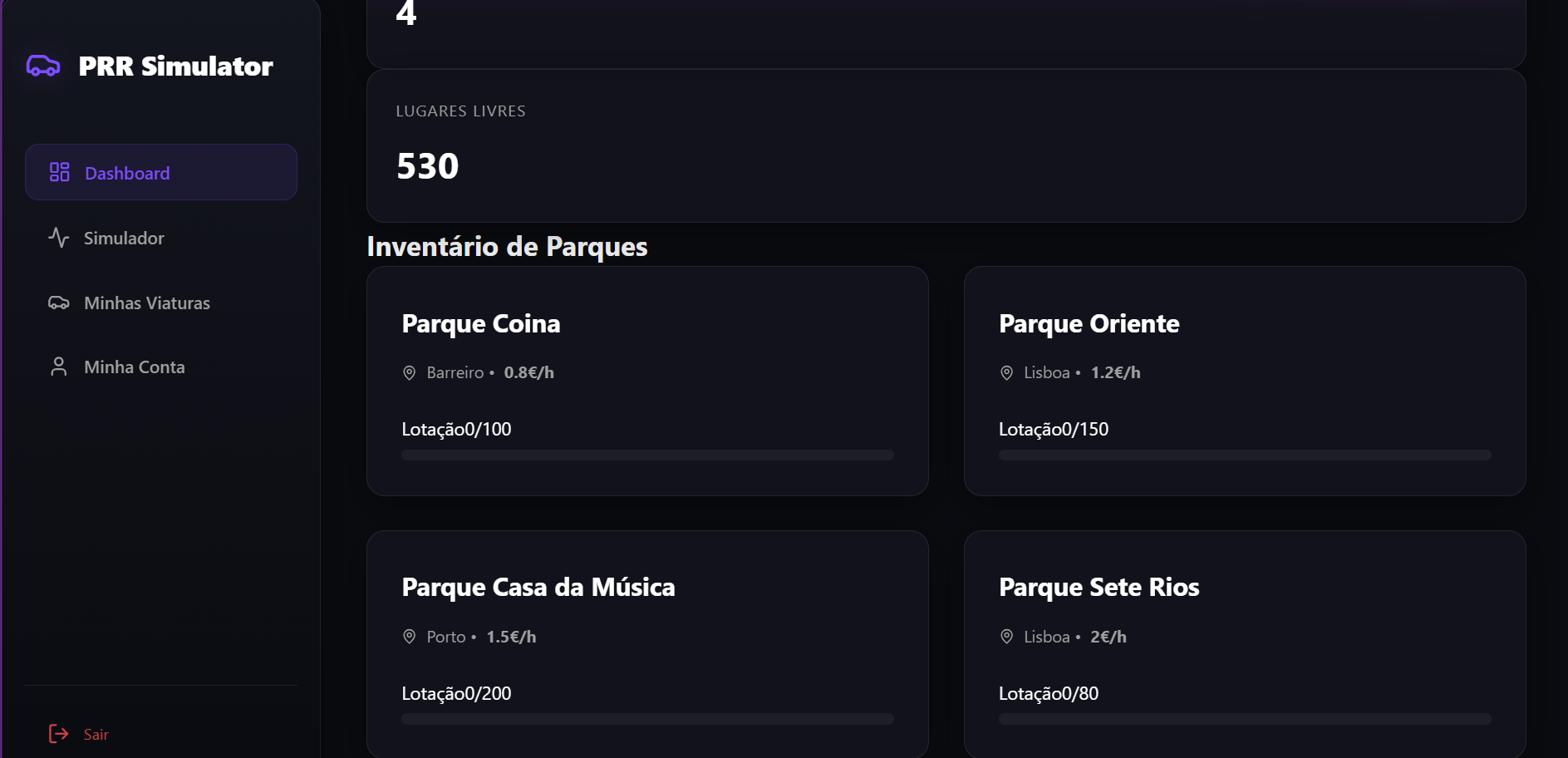Image resolution: width=1568 pixels, height=758 pixels.
Task: Click the location pin on Parque Sete Rios
Action: point(1005,637)
